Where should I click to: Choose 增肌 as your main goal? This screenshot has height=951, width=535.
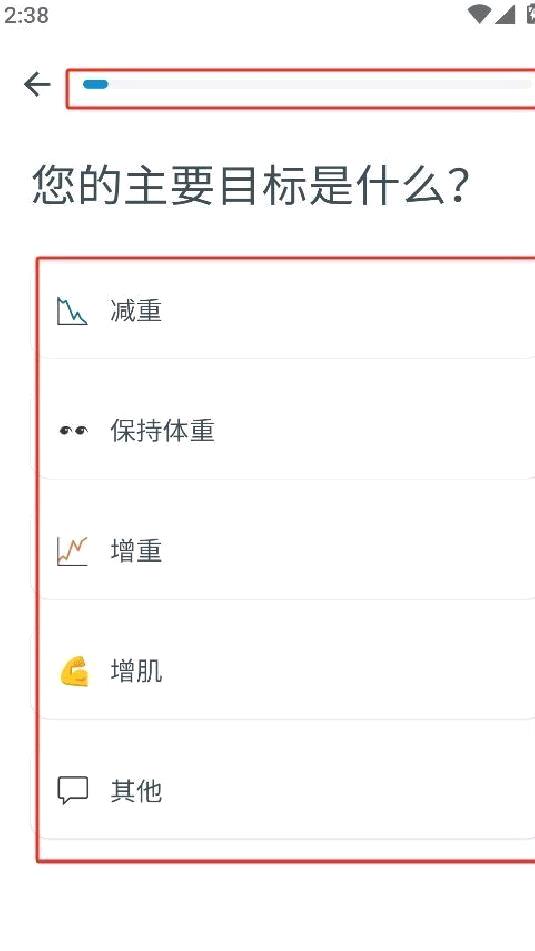tap(284, 671)
